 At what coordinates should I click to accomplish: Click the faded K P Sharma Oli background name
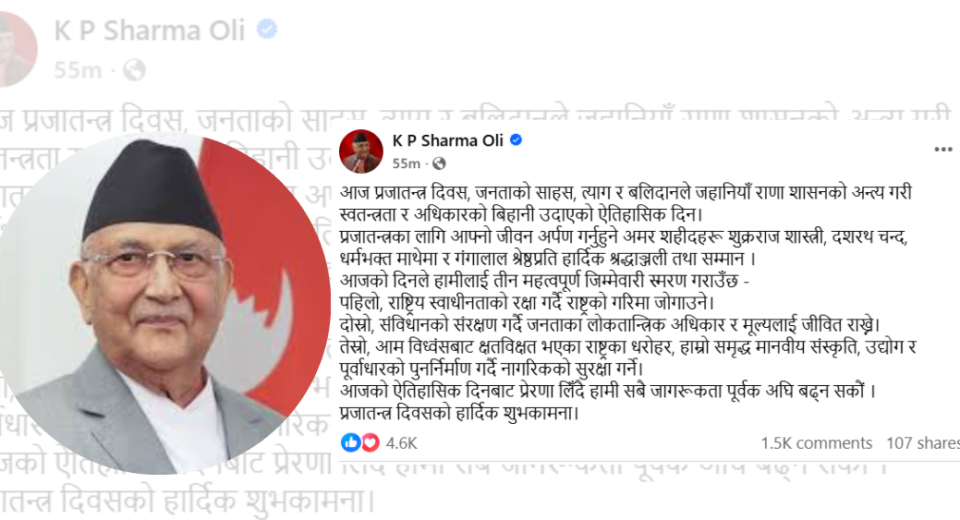click(149, 31)
